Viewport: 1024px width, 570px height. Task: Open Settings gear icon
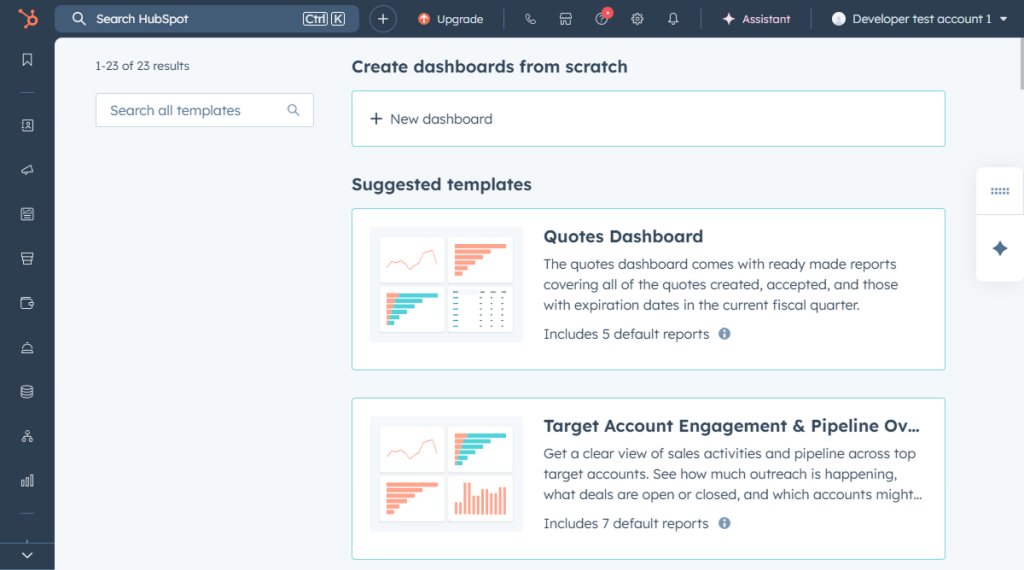click(x=637, y=19)
